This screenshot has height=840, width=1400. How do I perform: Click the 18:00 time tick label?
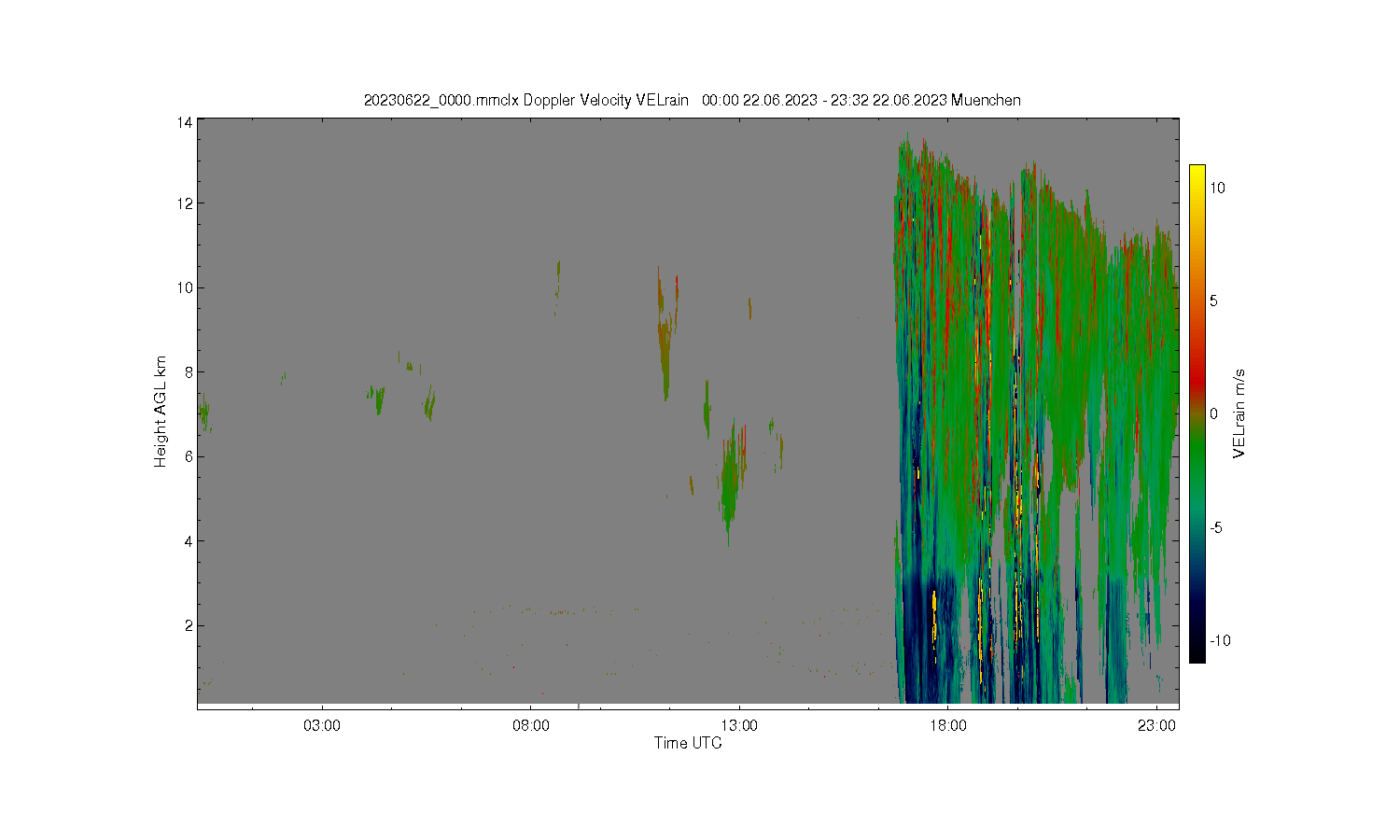[948, 725]
